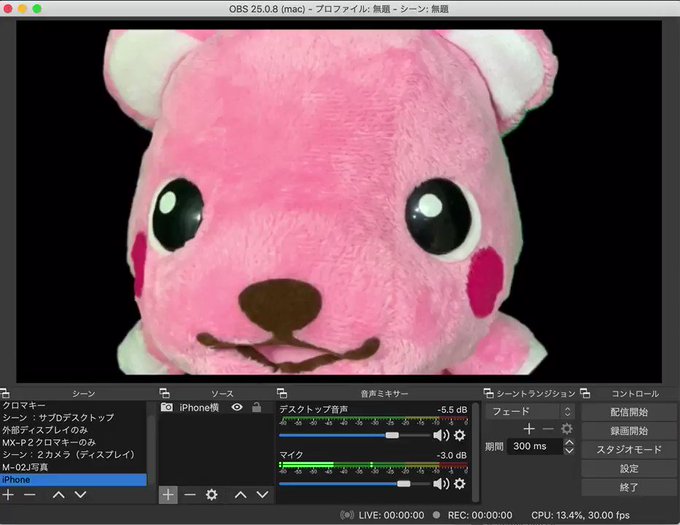
Task: Increase transition duration with up stepper
Action: point(569,443)
